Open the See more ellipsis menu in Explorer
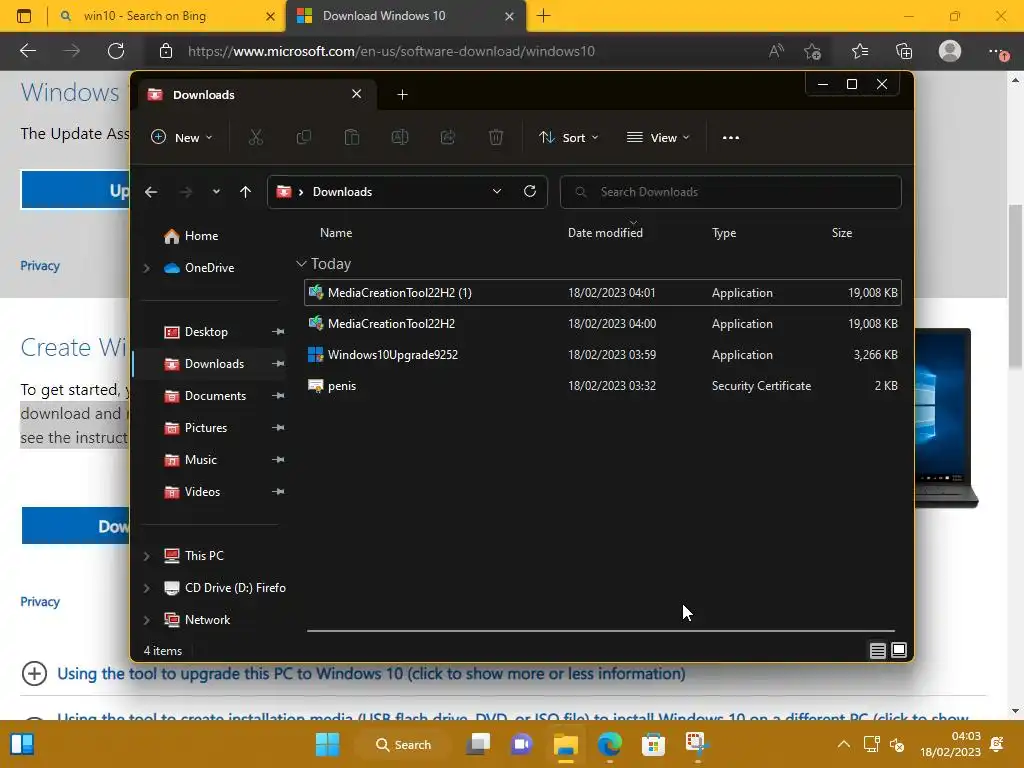 point(731,138)
